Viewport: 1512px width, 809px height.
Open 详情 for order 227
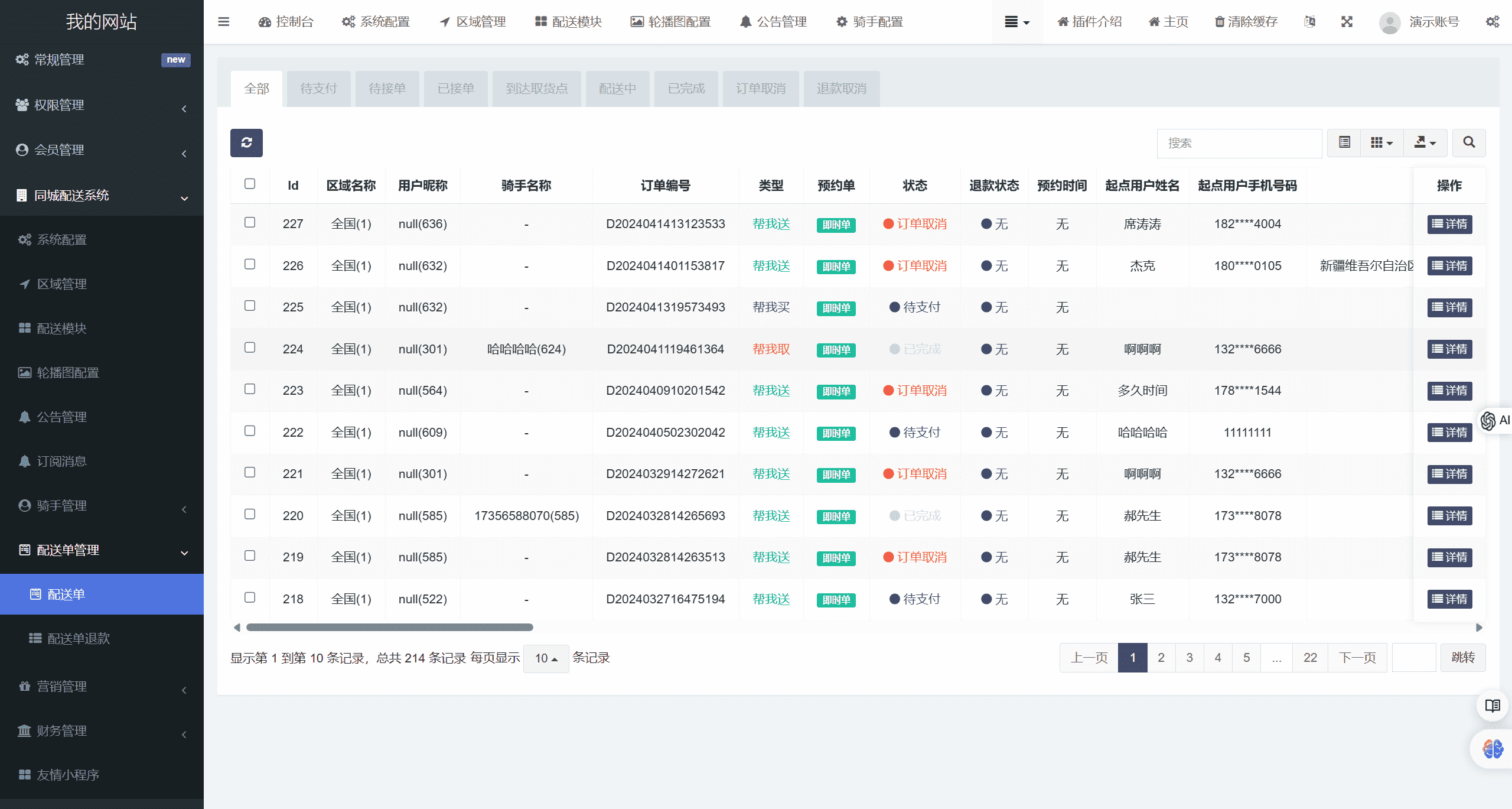click(1449, 224)
